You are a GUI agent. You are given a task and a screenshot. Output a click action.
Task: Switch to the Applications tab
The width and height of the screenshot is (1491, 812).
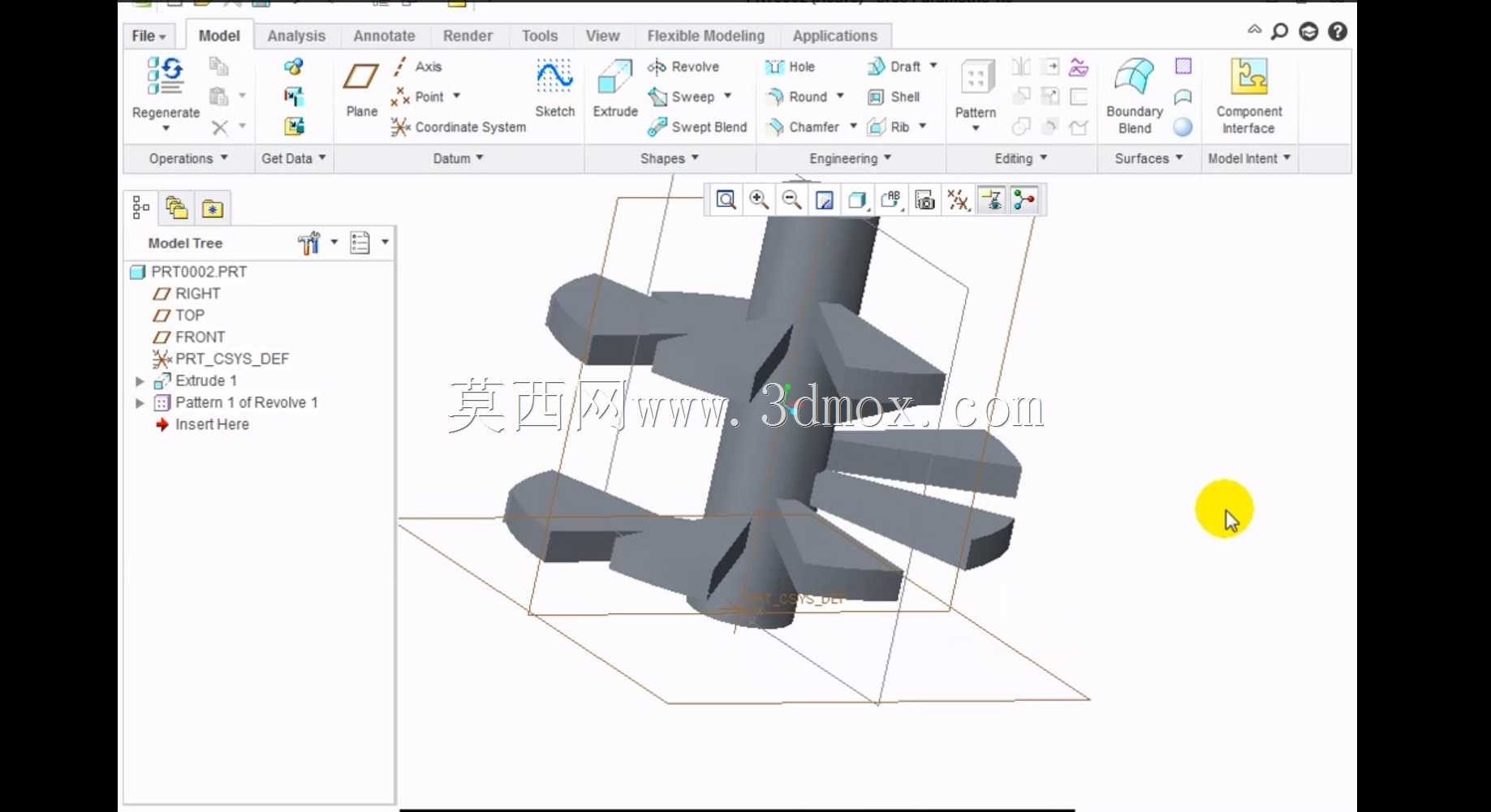835,36
